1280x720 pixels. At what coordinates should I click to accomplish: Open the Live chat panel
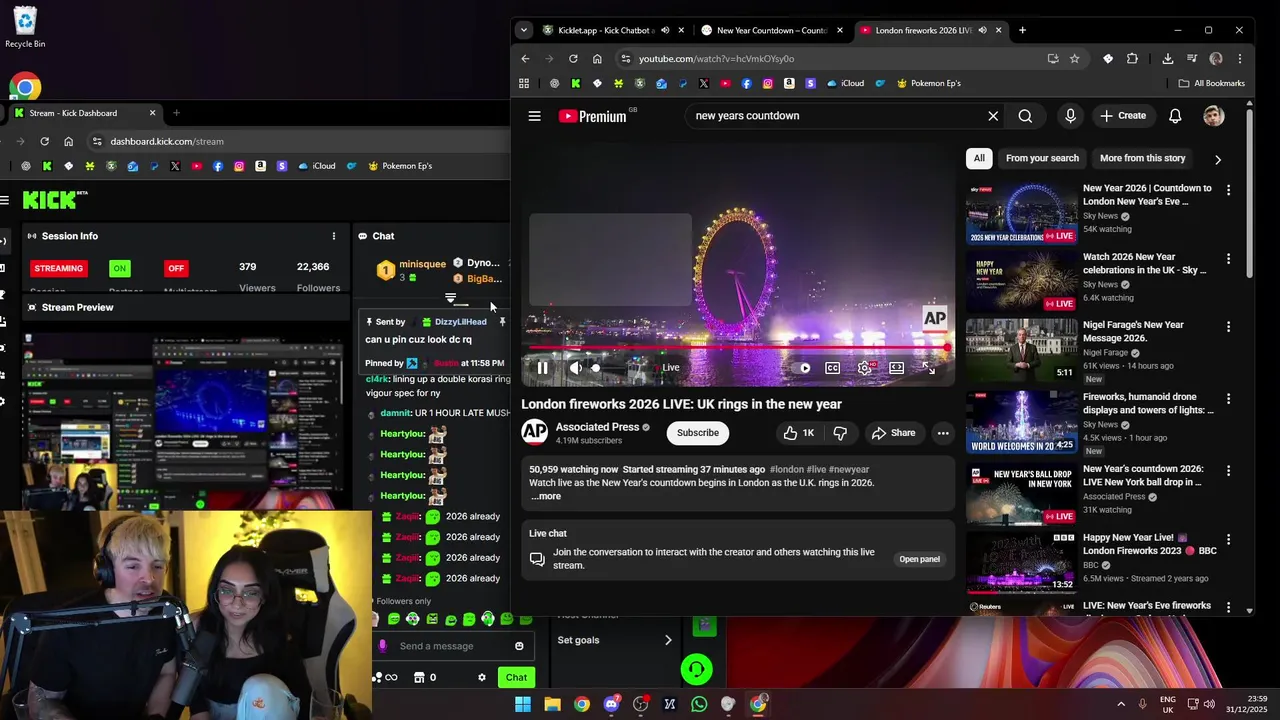click(919, 559)
